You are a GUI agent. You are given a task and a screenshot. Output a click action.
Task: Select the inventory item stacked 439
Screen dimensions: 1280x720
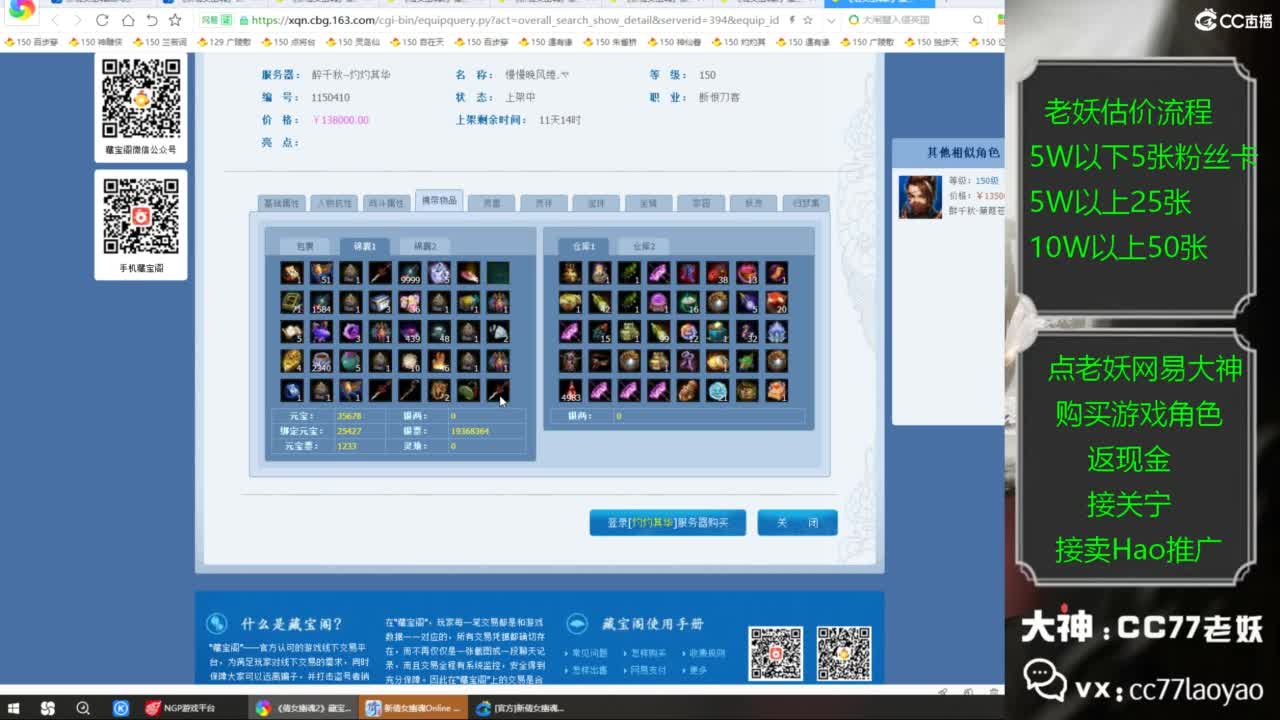tap(409, 332)
